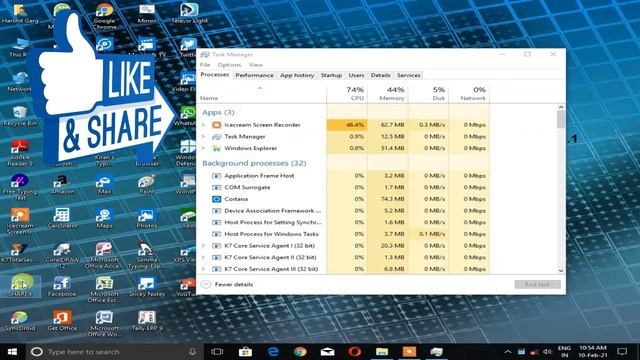Screen dimensions: 640x360
Task: Expand the Icecream Screen Recorder process
Action: (204, 125)
